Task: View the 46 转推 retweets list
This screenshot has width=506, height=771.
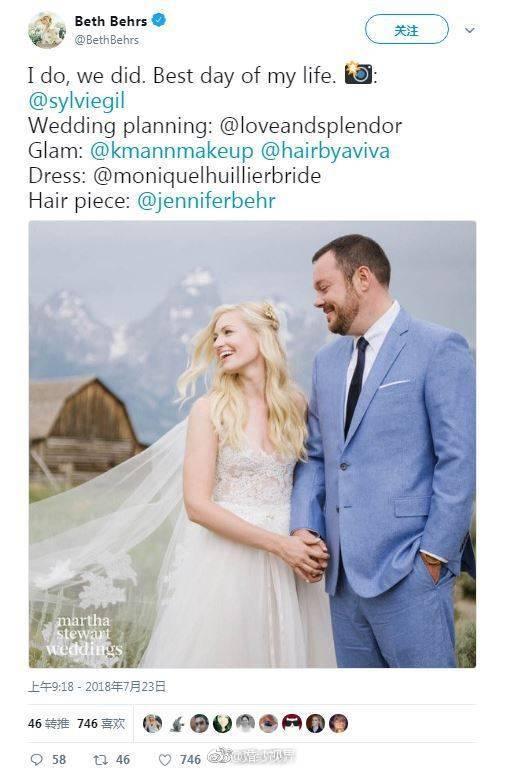Action: 48,723
